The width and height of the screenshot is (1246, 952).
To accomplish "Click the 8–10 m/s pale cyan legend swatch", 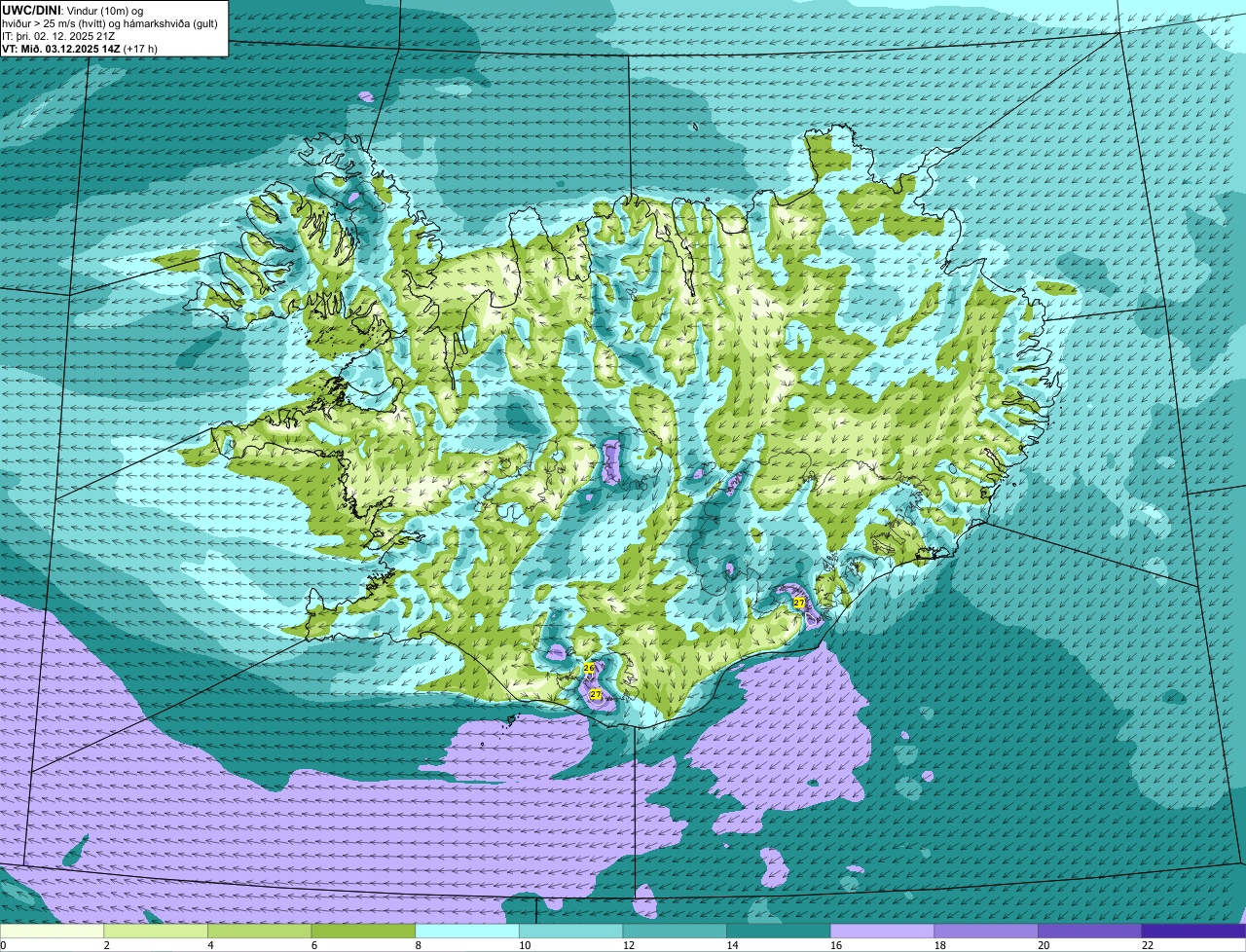I will pos(467,931).
